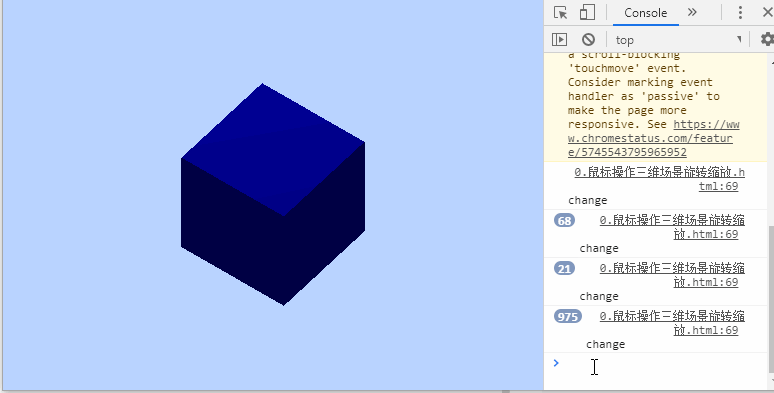The image size is (774, 393).
Task: Open the Console tab
Action: 646,13
